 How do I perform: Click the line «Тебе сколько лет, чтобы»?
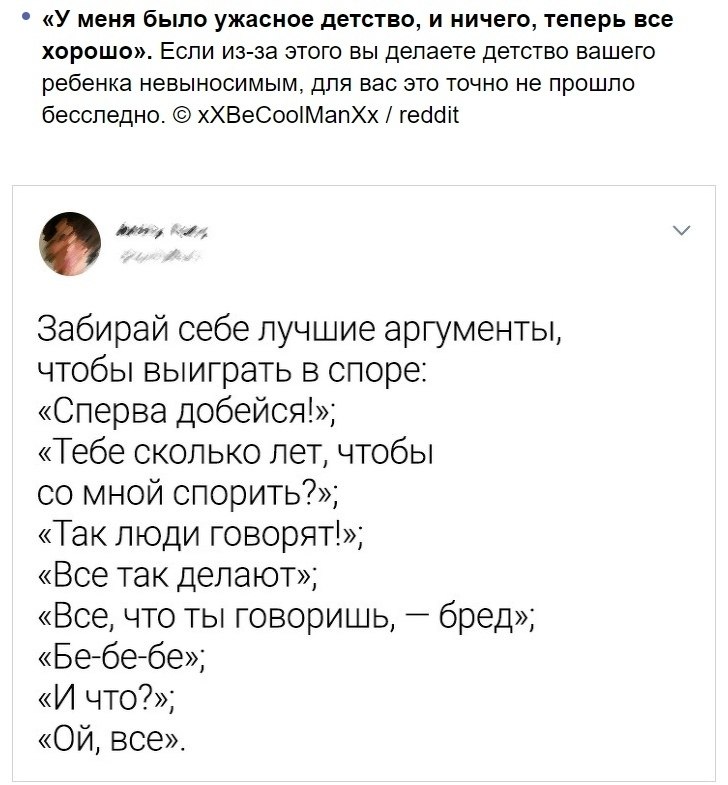click(236, 452)
